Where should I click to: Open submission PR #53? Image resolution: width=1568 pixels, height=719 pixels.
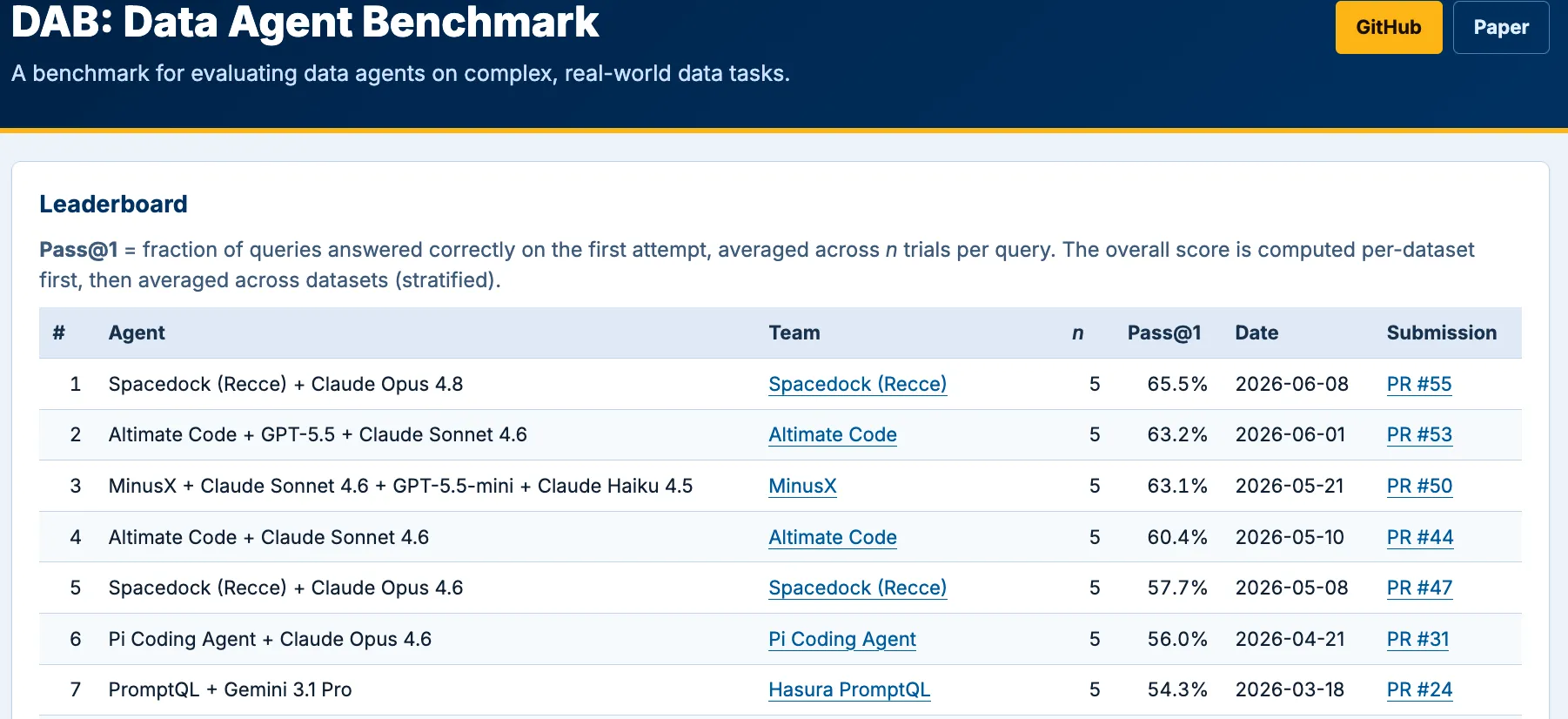tap(1419, 434)
